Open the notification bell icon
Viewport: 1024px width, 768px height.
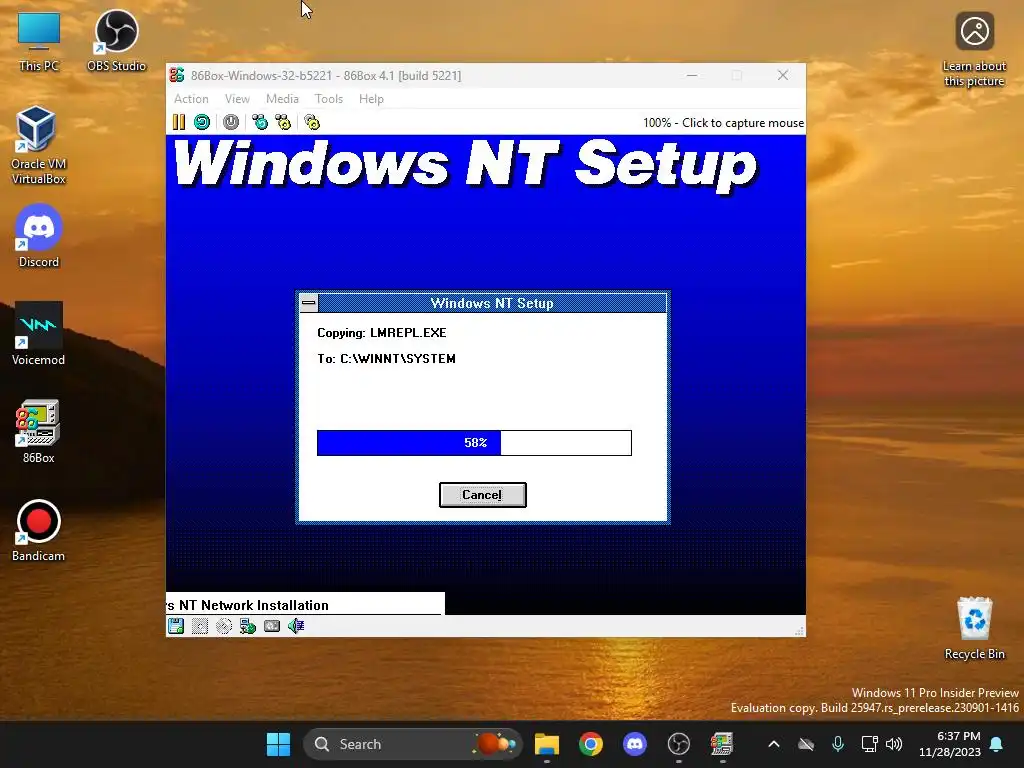997,744
